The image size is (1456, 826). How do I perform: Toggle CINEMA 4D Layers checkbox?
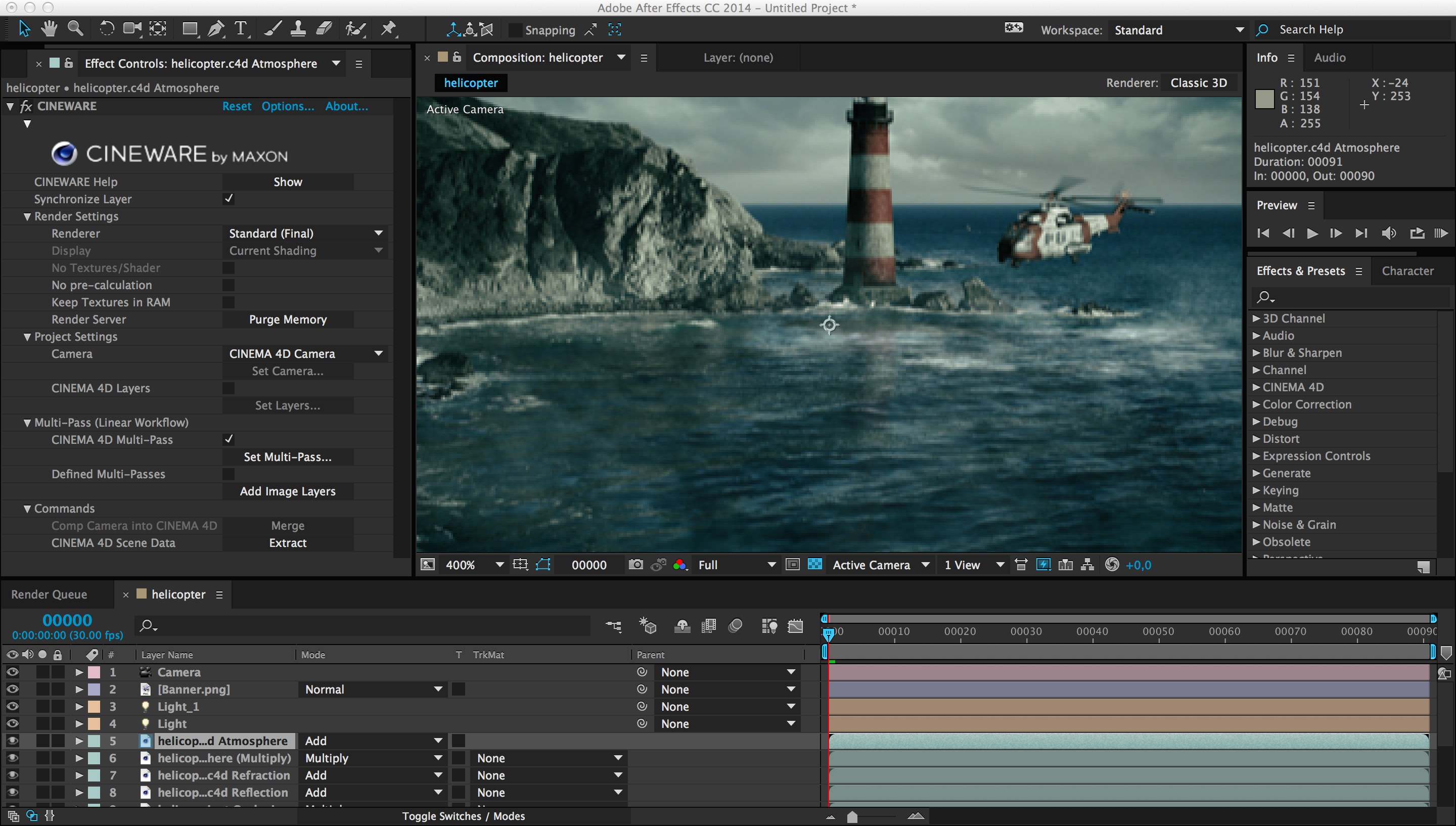(x=229, y=388)
